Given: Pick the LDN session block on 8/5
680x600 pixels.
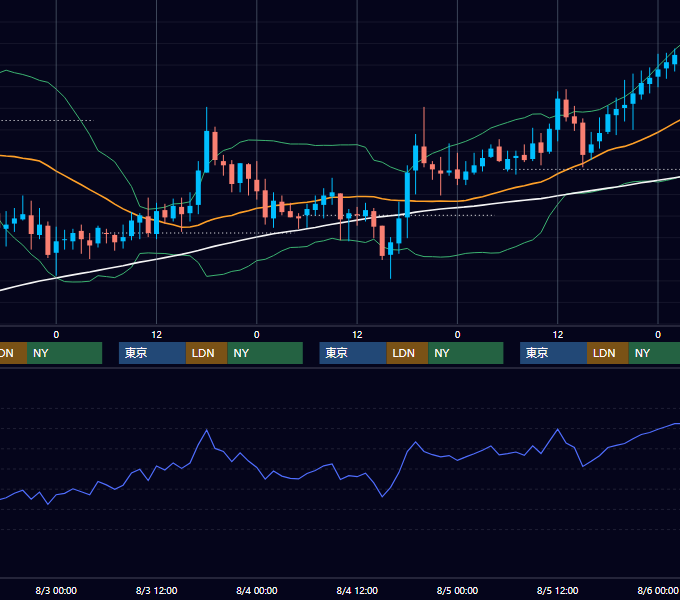Looking at the screenshot, I should coord(608,353).
